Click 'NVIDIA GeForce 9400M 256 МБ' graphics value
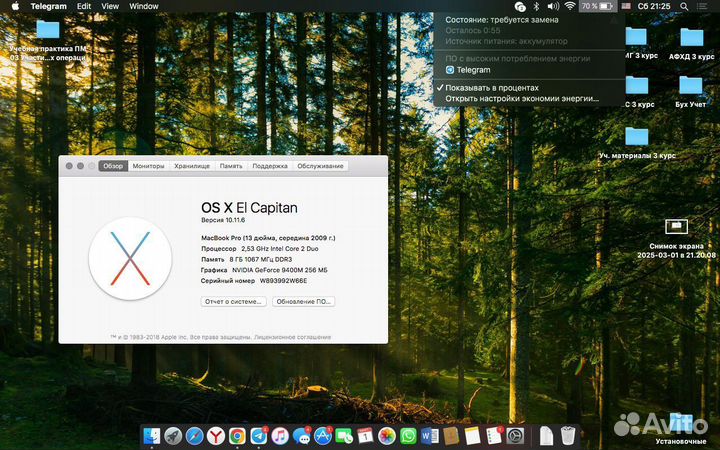720x450 pixels. [x=280, y=270]
